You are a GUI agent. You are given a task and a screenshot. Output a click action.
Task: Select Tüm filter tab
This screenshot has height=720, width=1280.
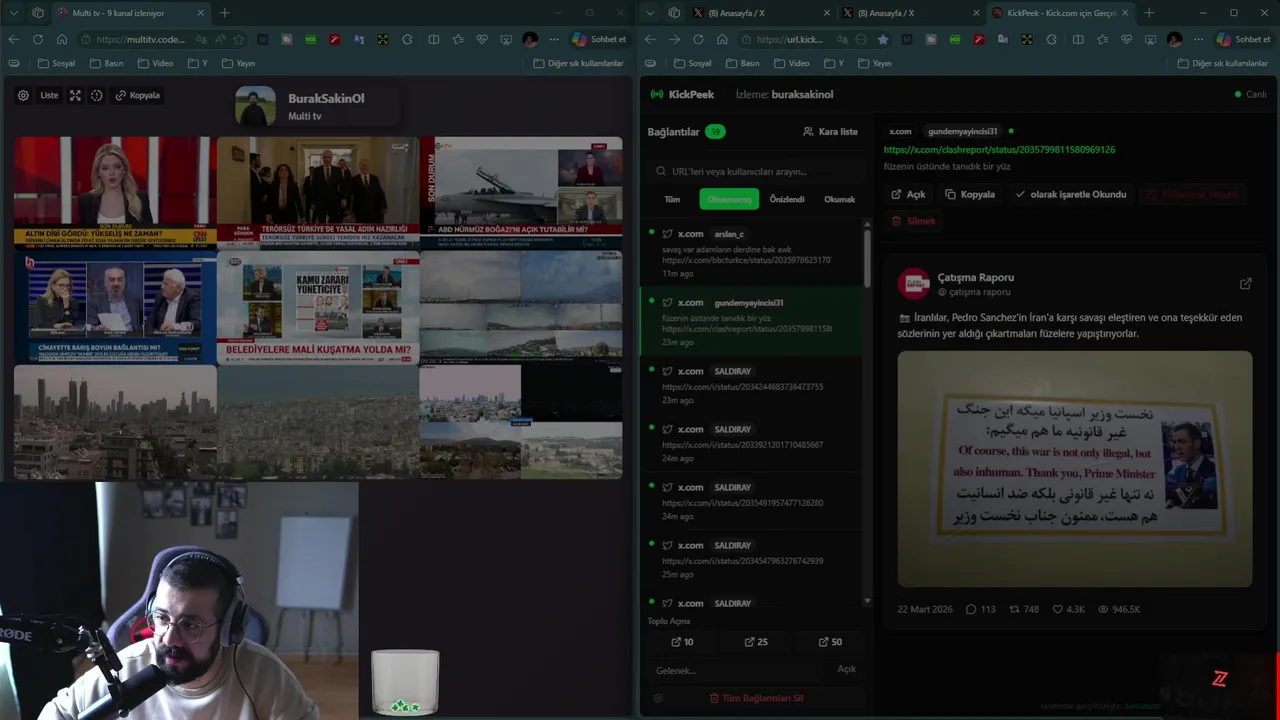click(x=672, y=199)
